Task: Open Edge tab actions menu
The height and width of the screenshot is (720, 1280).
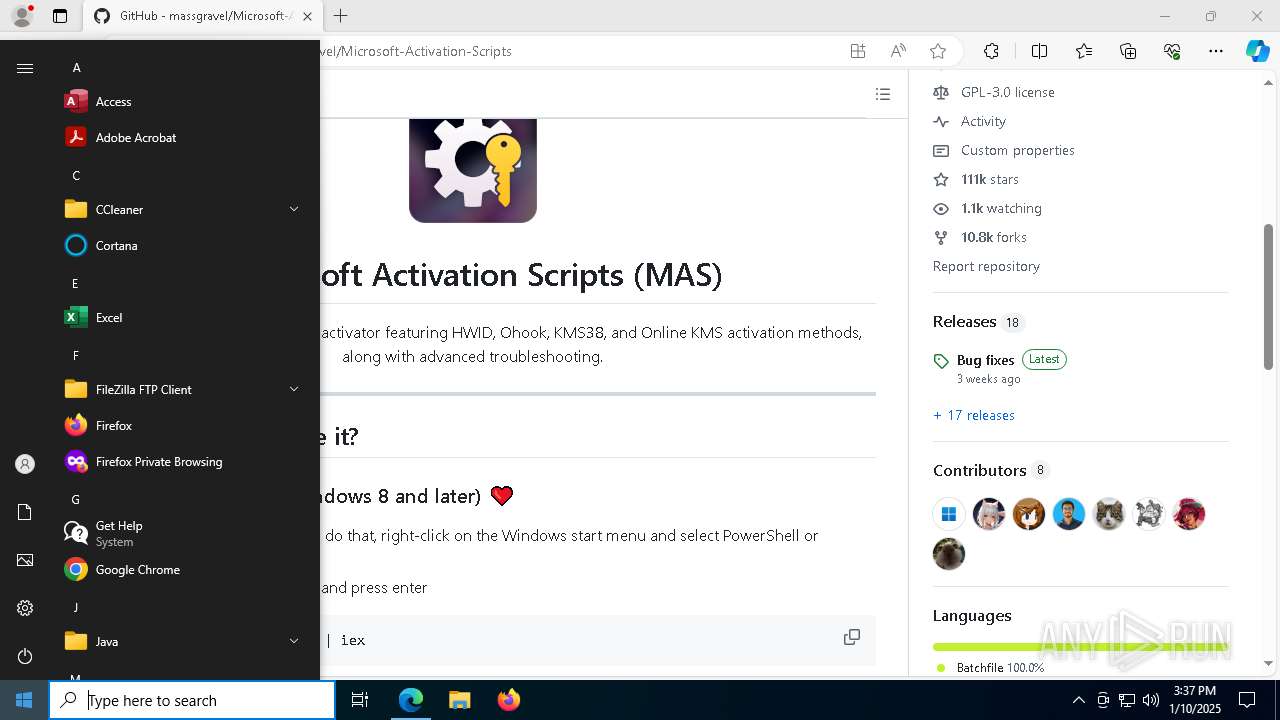Action: point(60,16)
